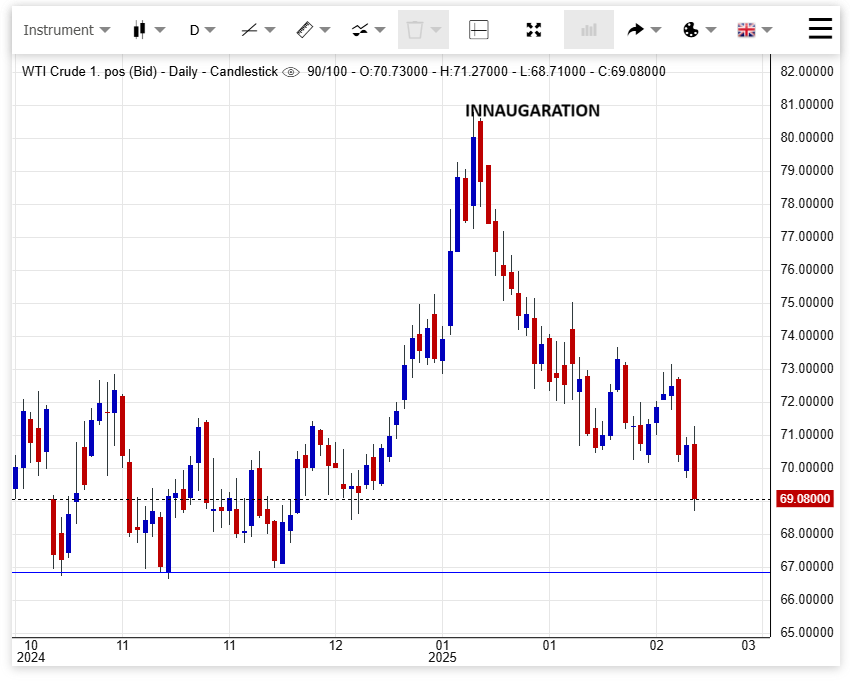
Task: Open the D timeframe selector
Action: [x=202, y=30]
